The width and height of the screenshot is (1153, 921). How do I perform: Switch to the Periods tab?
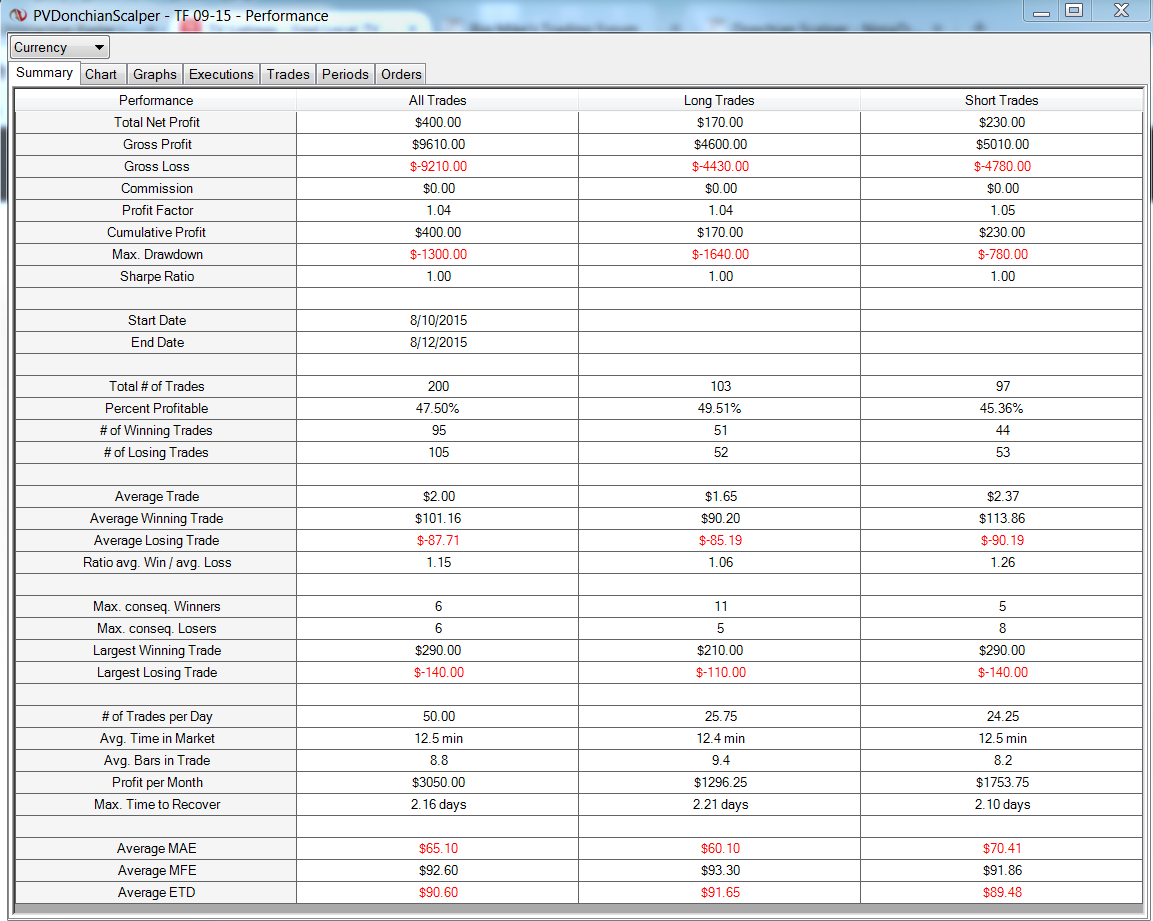(345, 74)
